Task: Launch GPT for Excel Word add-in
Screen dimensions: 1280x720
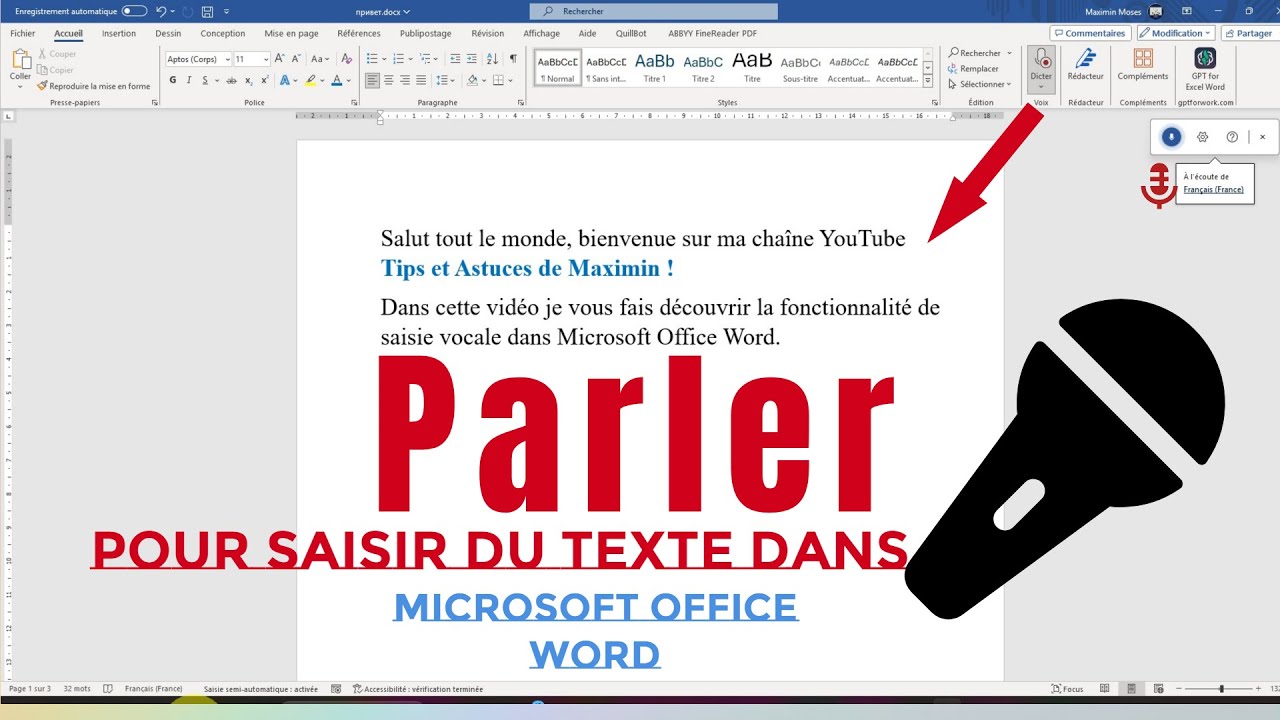Action: (x=1205, y=68)
